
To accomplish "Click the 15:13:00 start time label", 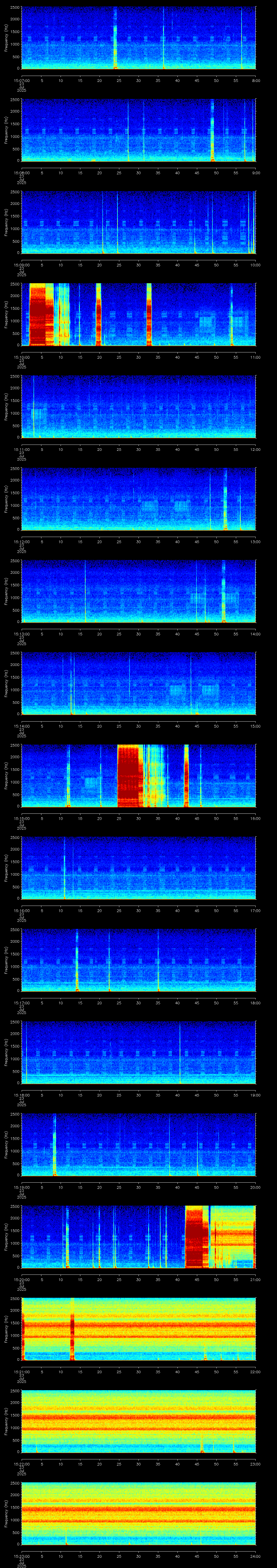I will pyautogui.click(x=21, y=634).
